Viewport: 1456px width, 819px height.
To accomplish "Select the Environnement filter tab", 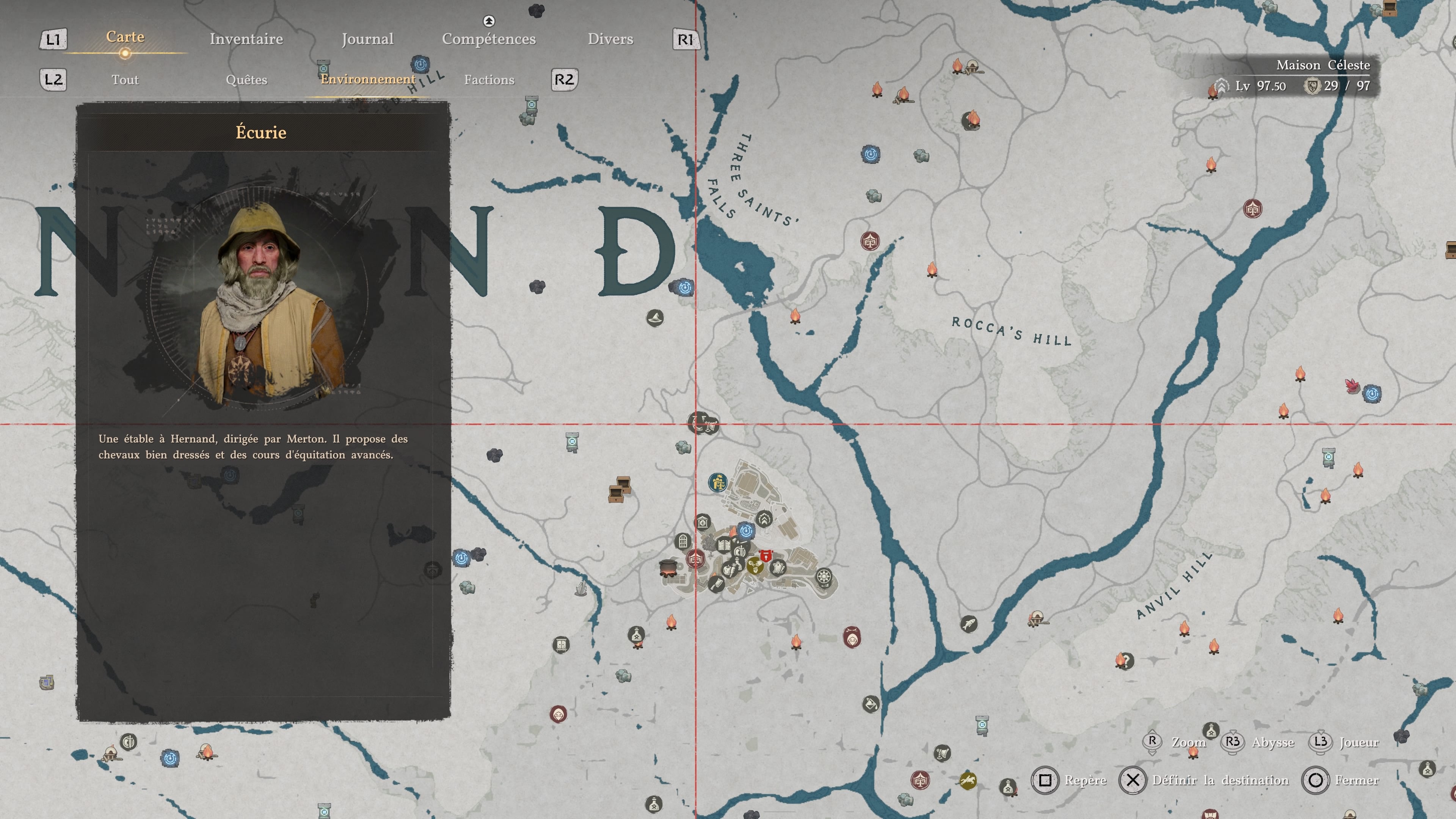I will point(368,79).
